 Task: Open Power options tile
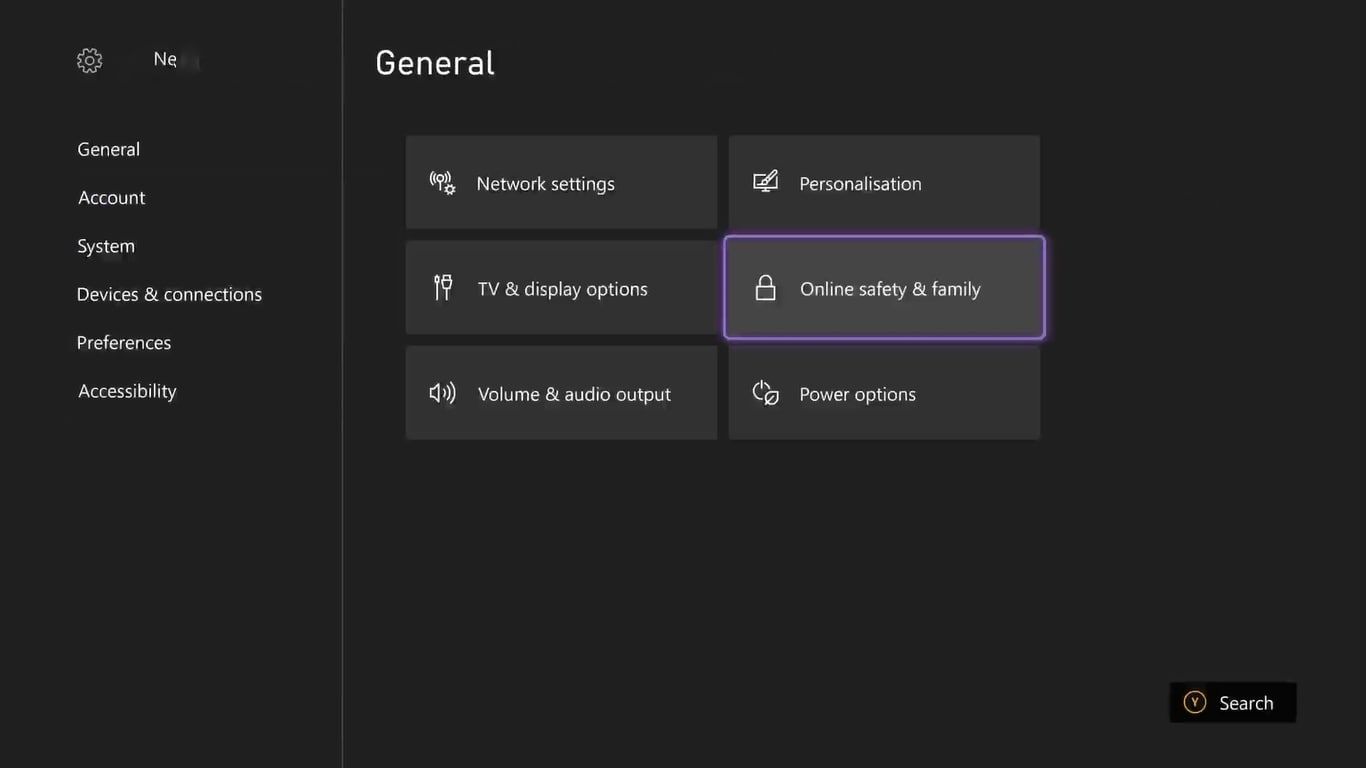(884, 393)
